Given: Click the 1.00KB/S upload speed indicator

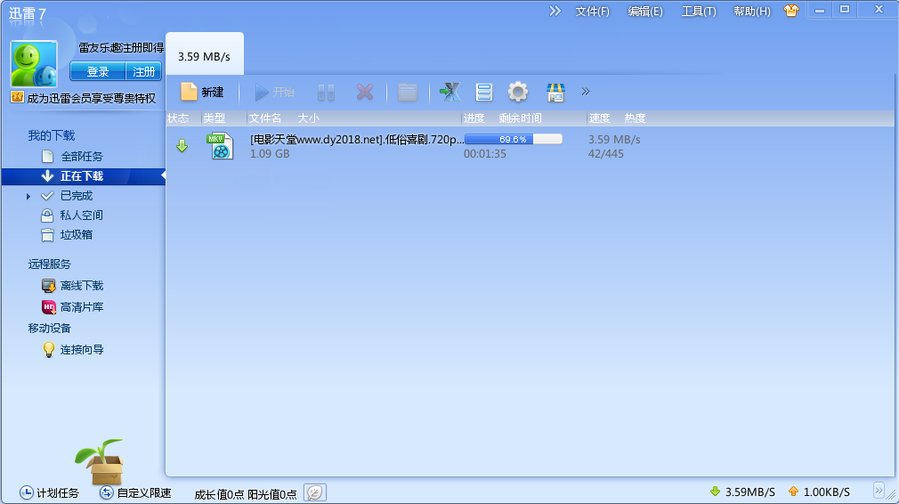Looking at the screenshot, I should click(819, 491).
